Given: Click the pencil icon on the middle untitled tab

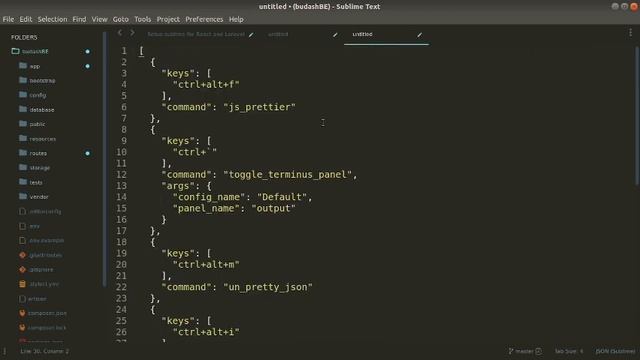Looking at the screenshot, I should (x=335, y=35).
